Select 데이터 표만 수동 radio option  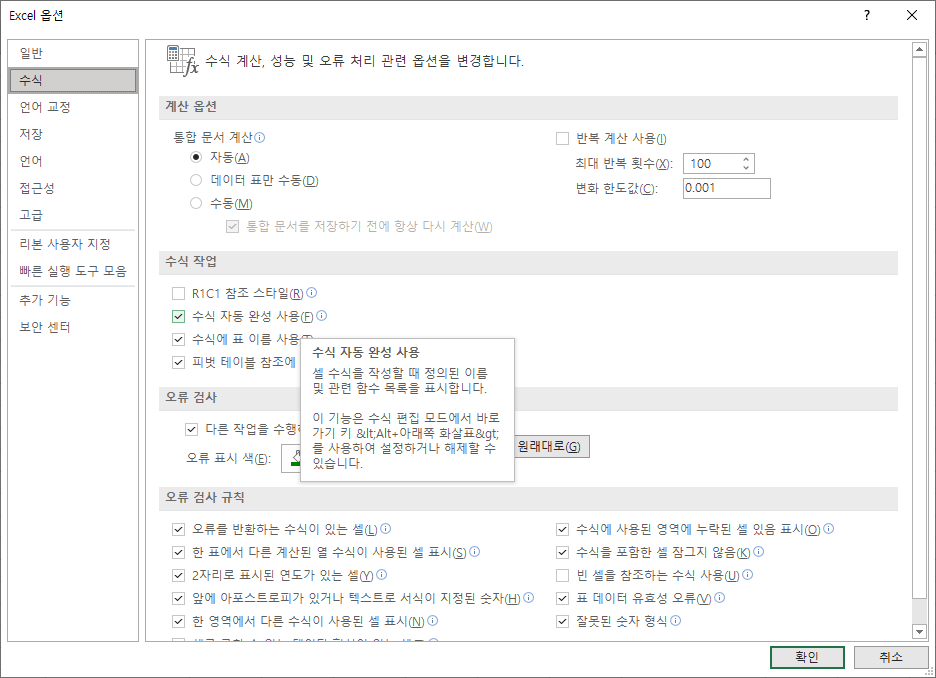[x=196, y=180]
